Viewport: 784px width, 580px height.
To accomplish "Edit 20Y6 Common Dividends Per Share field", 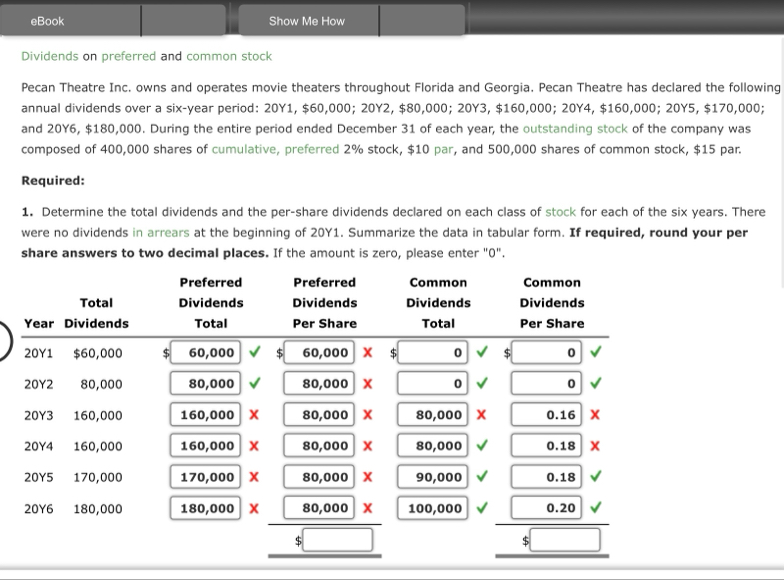I will pos(546,508).
